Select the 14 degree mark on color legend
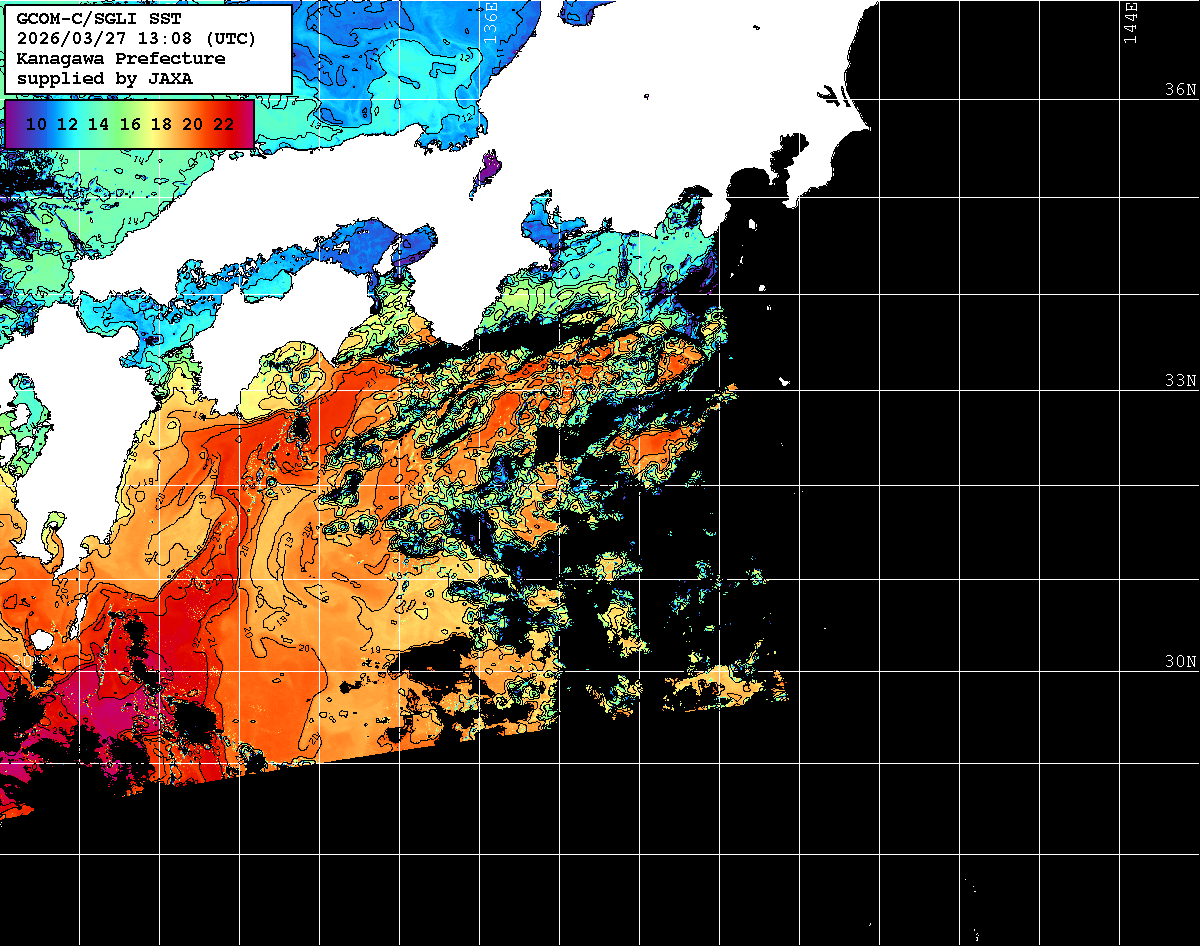This screenshot has height=946, width=1200. pyautogui.click(x=99, y=124)
